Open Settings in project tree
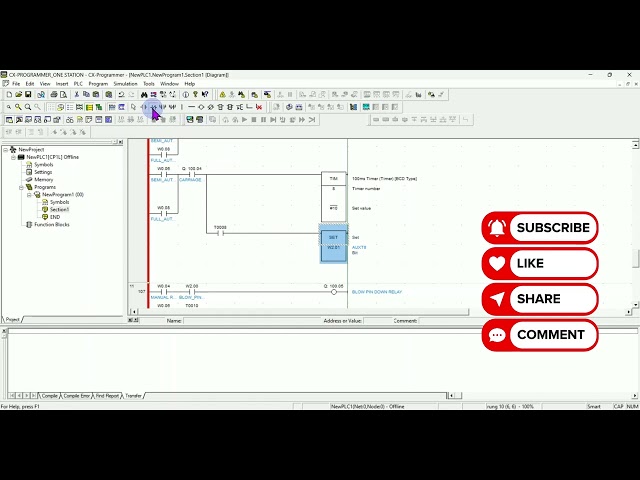The image size is (640, 480). [43, 172]
